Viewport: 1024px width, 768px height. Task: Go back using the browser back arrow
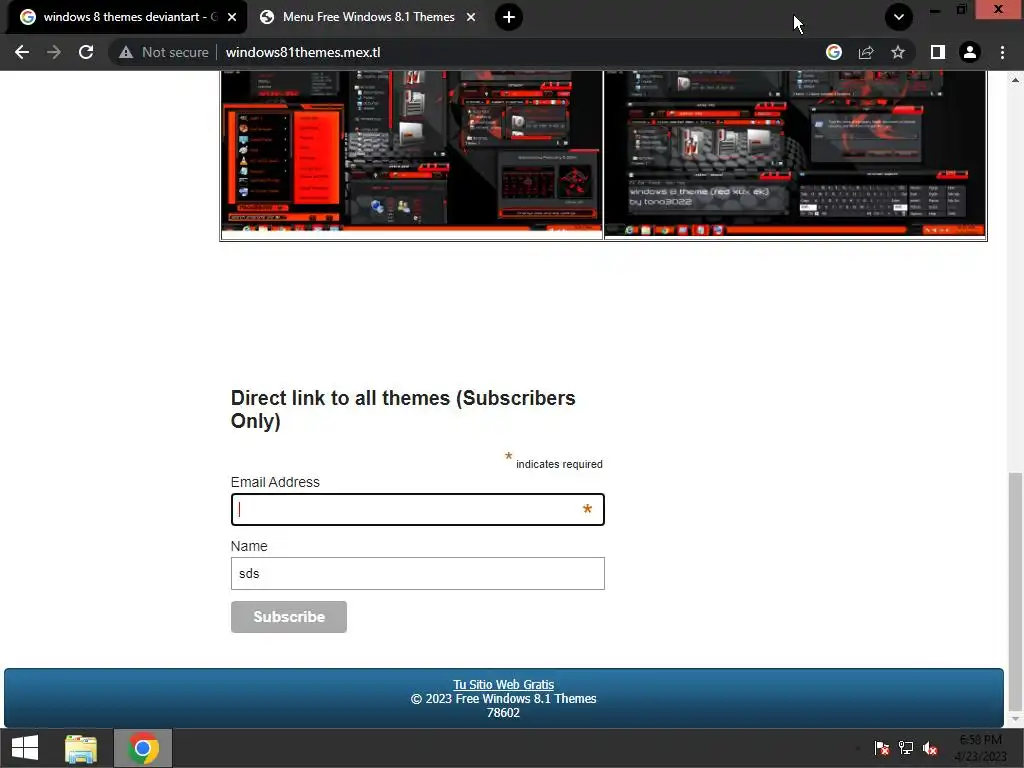pos(22,52)
